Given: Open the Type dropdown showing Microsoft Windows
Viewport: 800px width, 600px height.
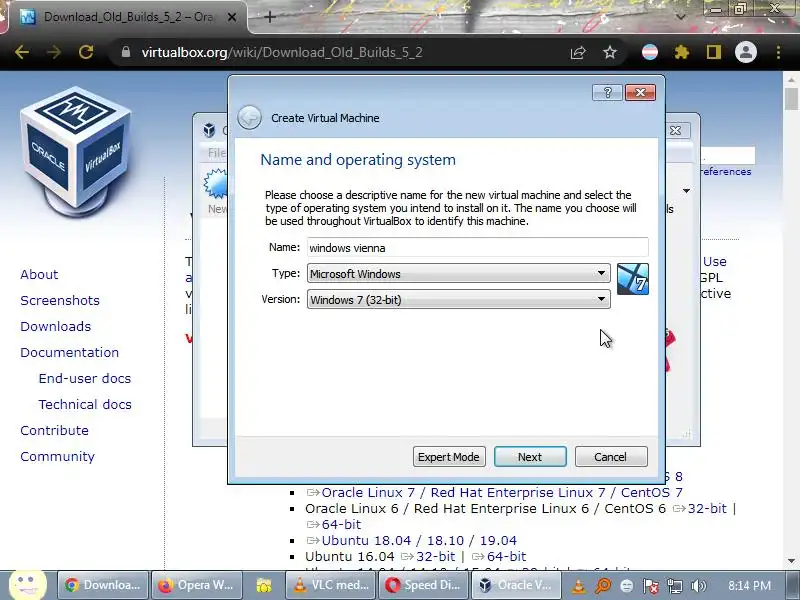Looking at the screenshot, I should 458,273.
